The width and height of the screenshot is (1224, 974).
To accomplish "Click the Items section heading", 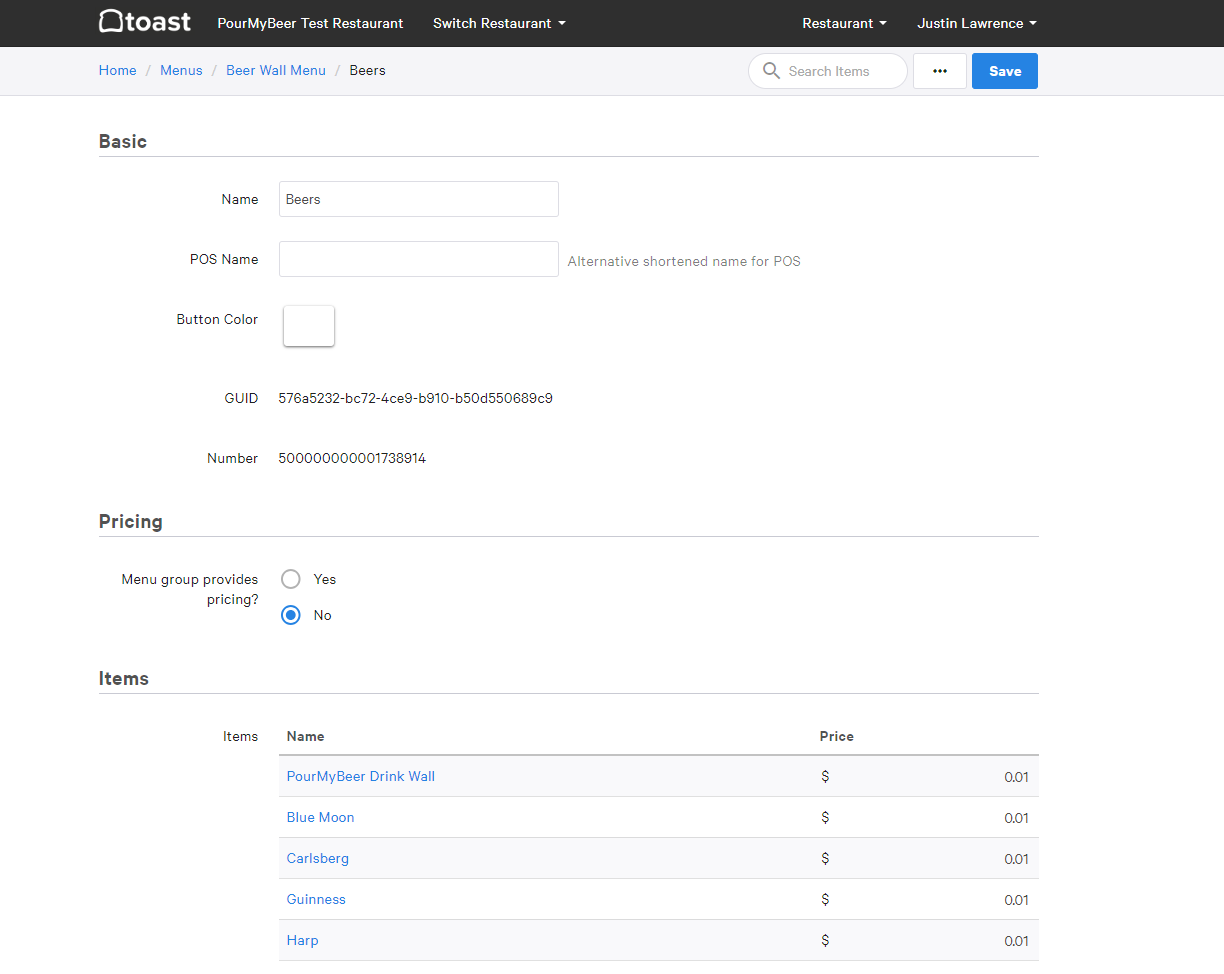I will 123,678.
